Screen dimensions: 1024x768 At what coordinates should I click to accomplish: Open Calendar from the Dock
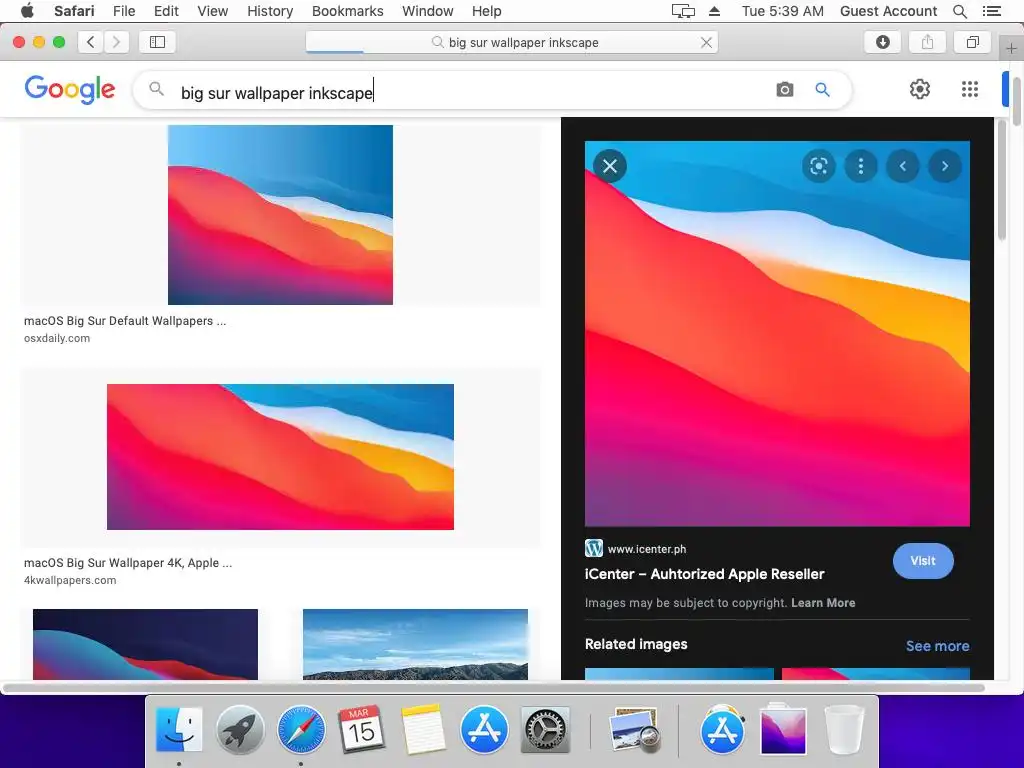(361, 729)
